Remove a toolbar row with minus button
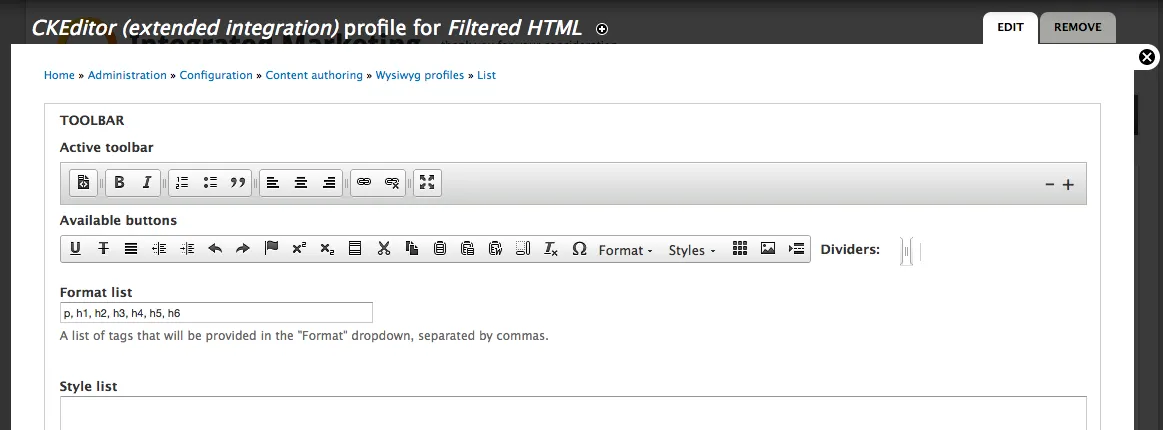 (x=1050, y=184)
